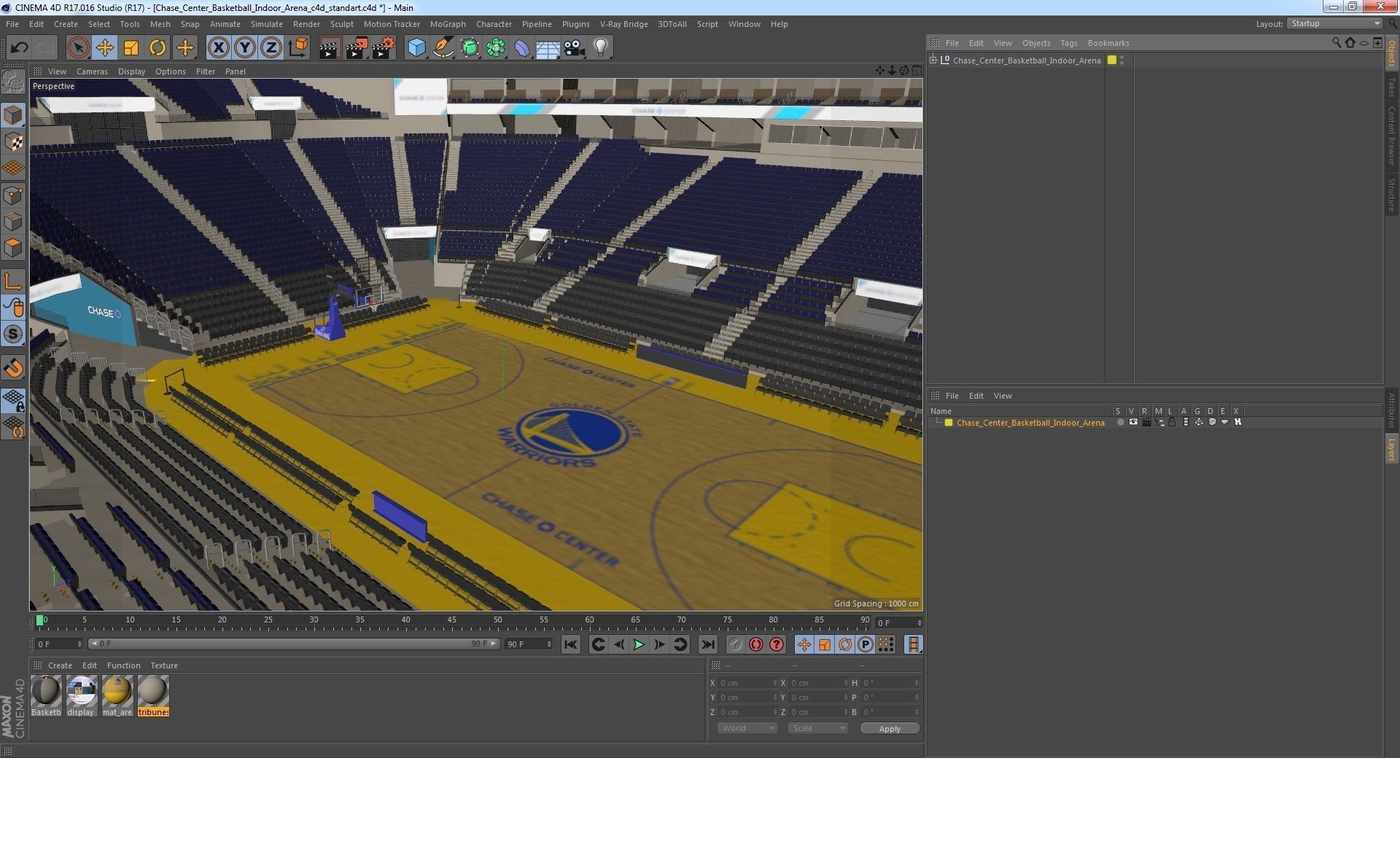The image size is (1400, 844).
Task: Toggle Solo for the arena layer
Action: [x=1120, y=423]
